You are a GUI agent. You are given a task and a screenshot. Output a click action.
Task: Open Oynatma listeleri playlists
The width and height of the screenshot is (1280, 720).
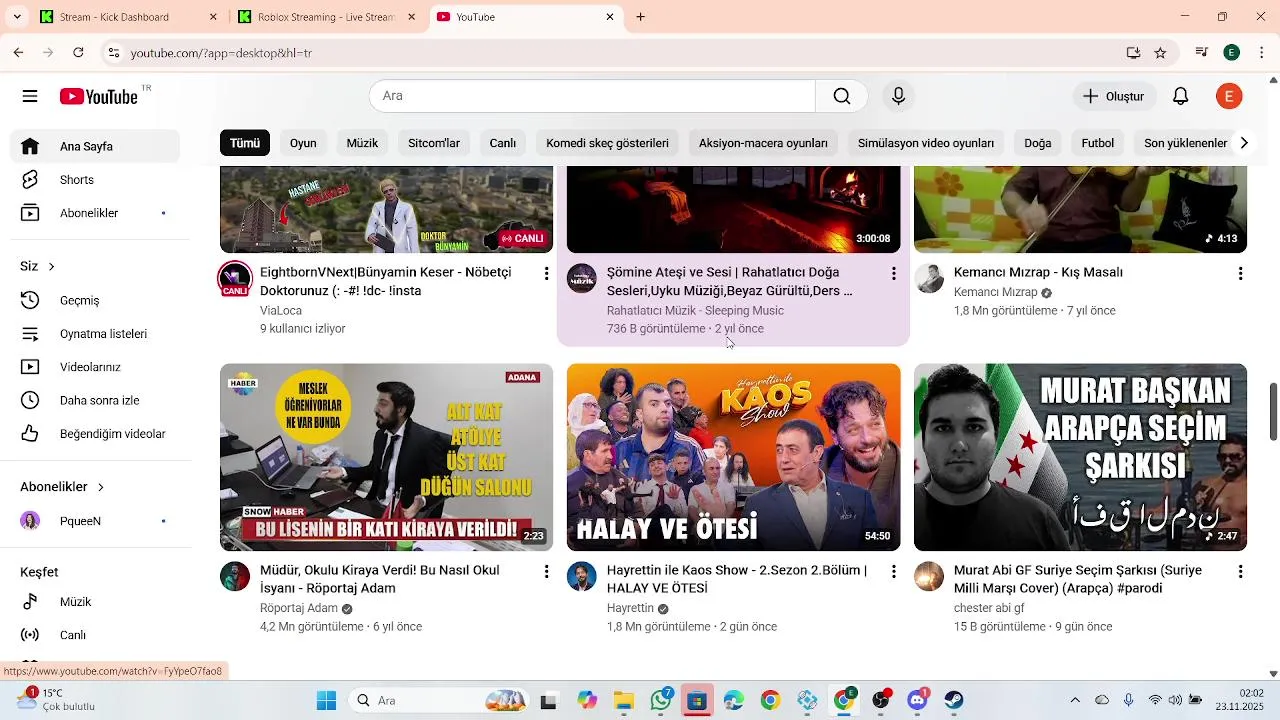click(95, 334)
